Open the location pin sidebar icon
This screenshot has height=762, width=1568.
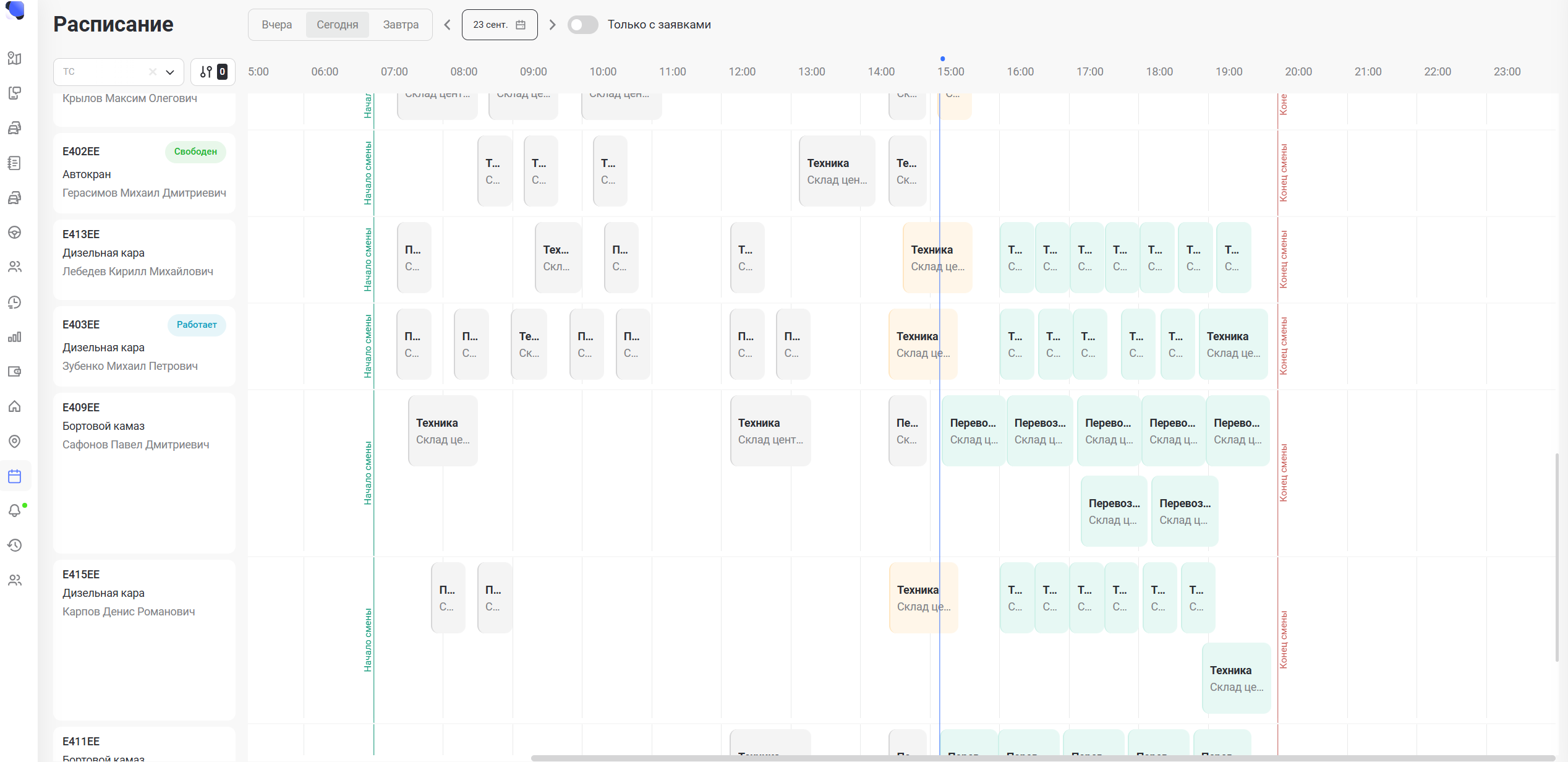click(x=15, y=441)
